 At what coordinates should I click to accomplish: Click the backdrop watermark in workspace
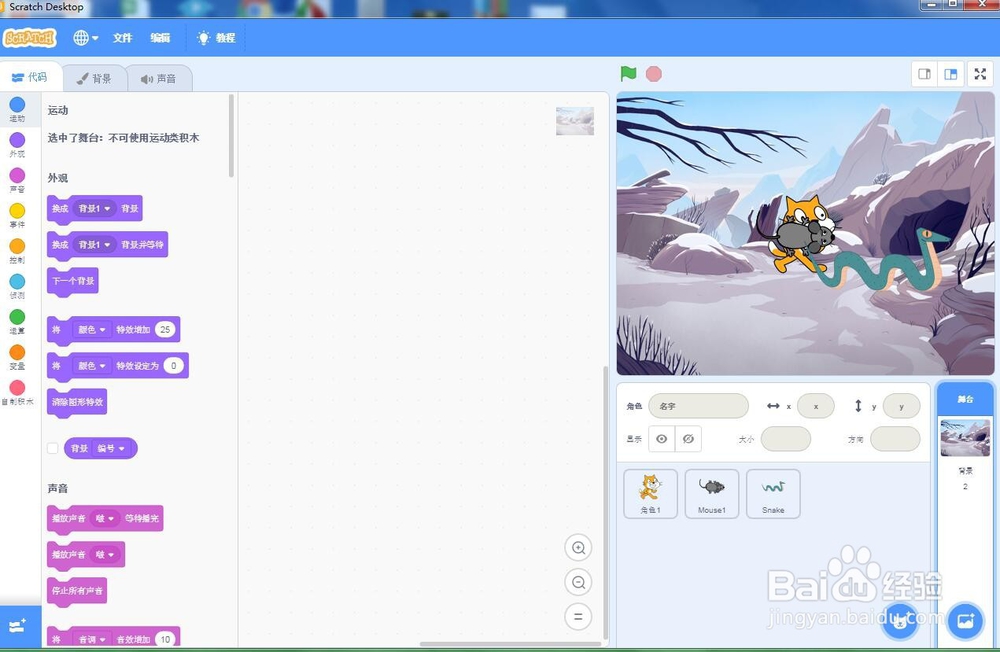pos(575,121)
